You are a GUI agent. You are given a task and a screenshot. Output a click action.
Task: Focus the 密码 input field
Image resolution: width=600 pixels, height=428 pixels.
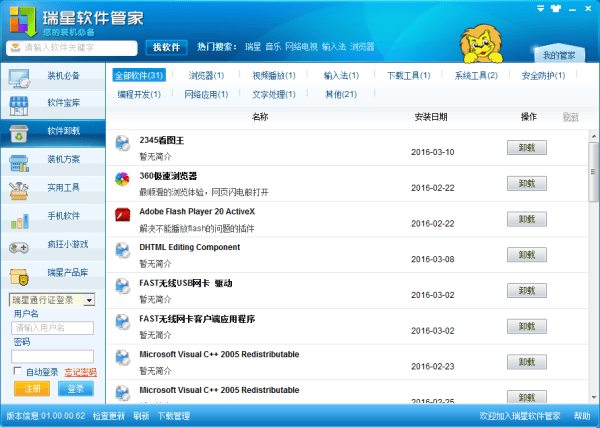[52, 356]
